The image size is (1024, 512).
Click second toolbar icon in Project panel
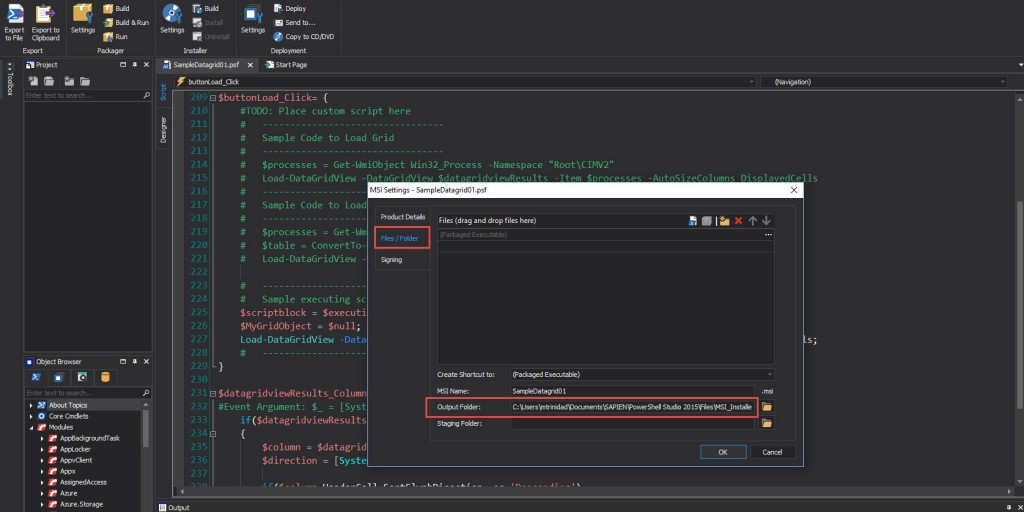[x=49, y=81]
